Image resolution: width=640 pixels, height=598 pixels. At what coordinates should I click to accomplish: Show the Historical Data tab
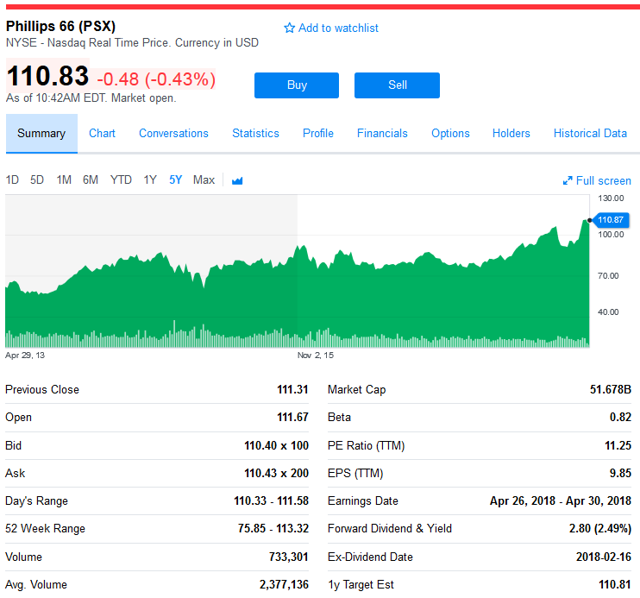click(x=590, y=133)
